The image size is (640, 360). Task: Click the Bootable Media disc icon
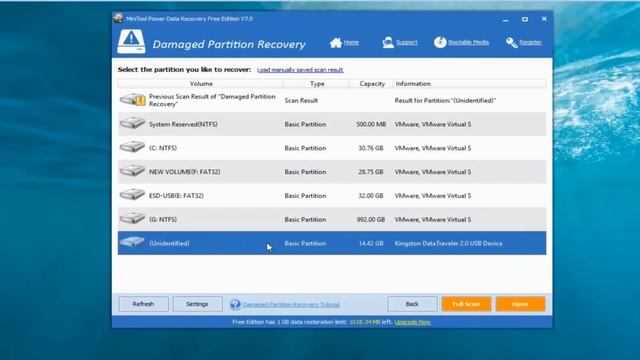440,42
